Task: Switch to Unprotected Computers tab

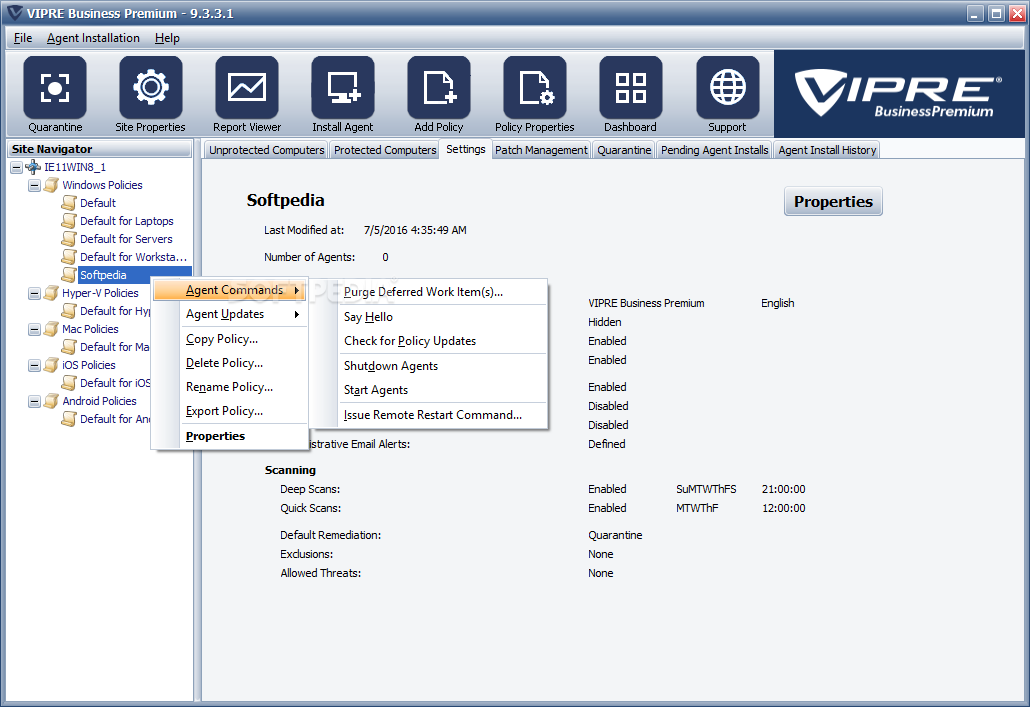Action: point(266,150)
